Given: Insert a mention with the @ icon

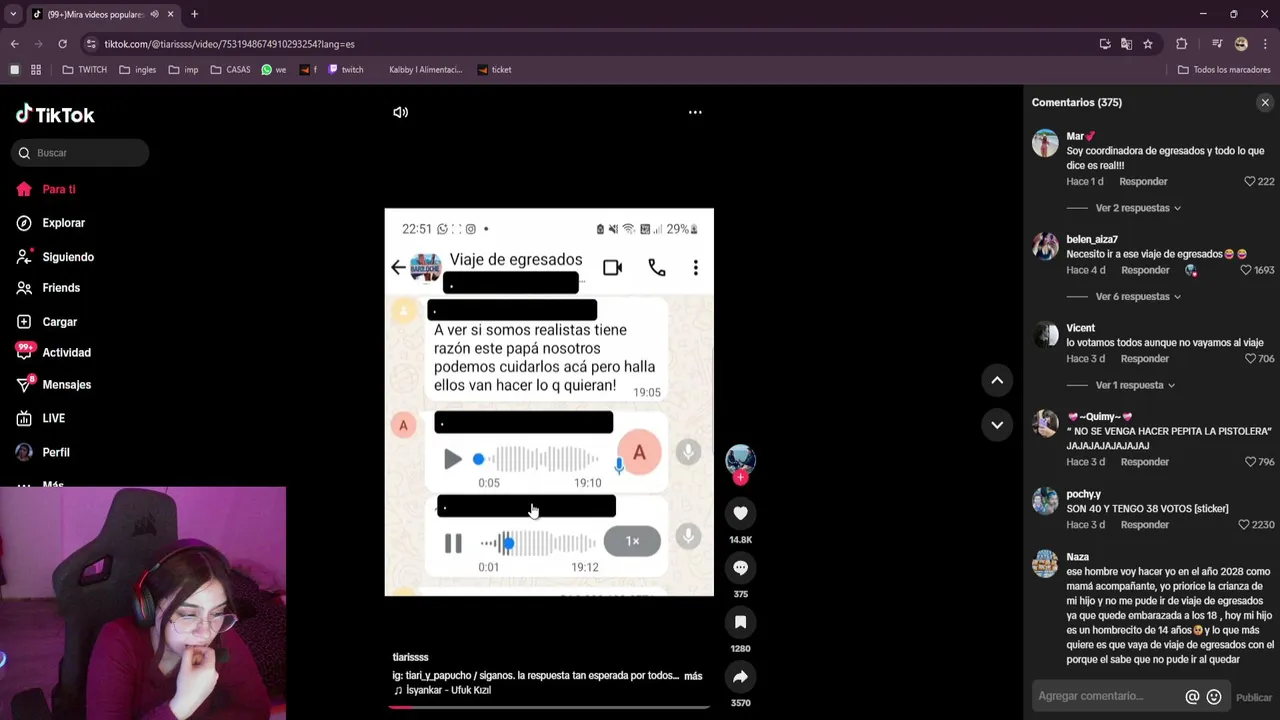Looking at the screenshot, I should click(1192, 697).
